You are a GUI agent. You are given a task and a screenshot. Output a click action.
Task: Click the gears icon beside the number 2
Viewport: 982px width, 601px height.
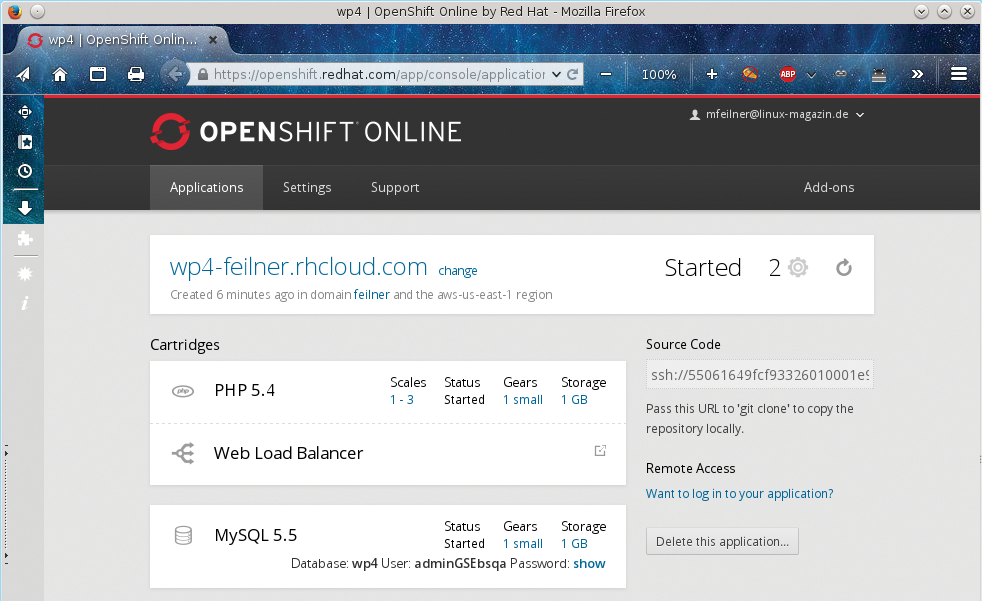pos(798,267)
